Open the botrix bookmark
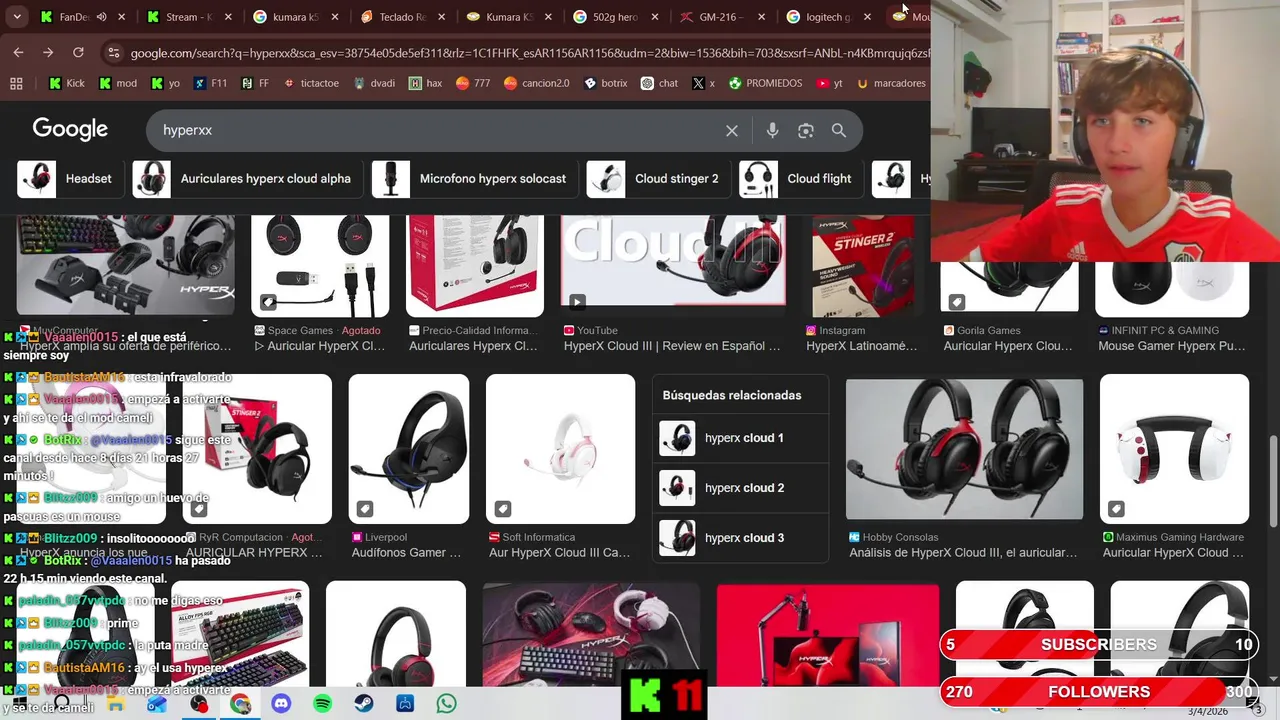Image resolution: width=1280 pixels, height=720 pixels. pyautogui.click(x=605, y=83)
